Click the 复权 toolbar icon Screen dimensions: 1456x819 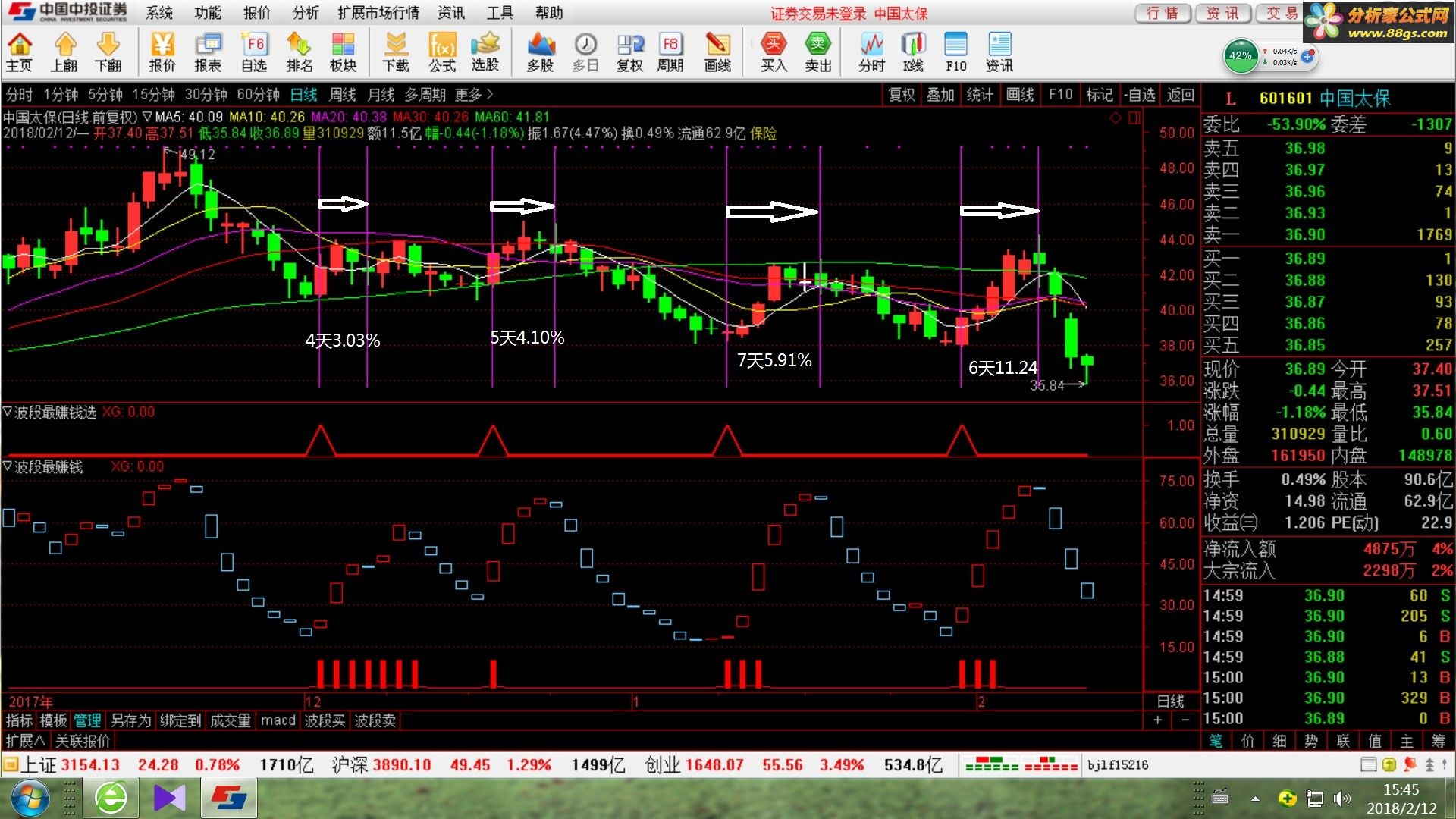(629, 52)
